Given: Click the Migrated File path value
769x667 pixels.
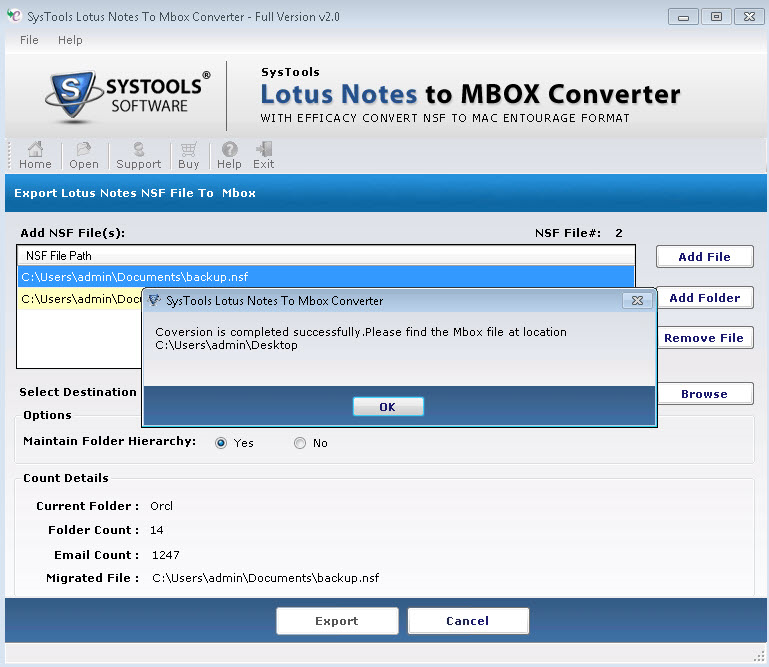Looking at the screenshot, I should coord(265,578).
